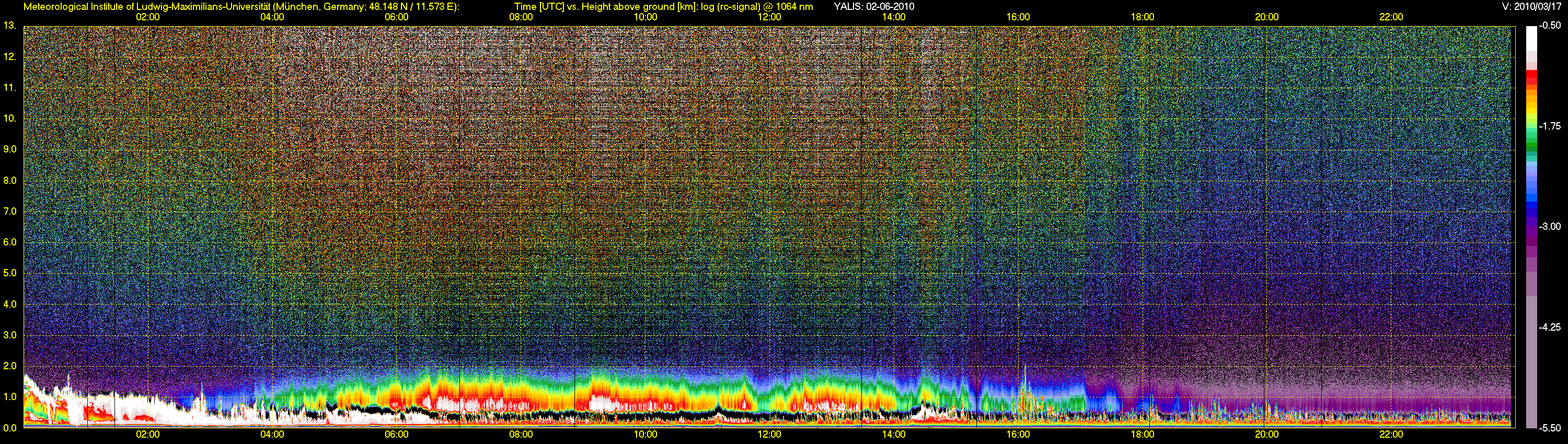Click the '10:00' label on the top axis
The width and height of the screenshot is (1568, 444).
645,17
